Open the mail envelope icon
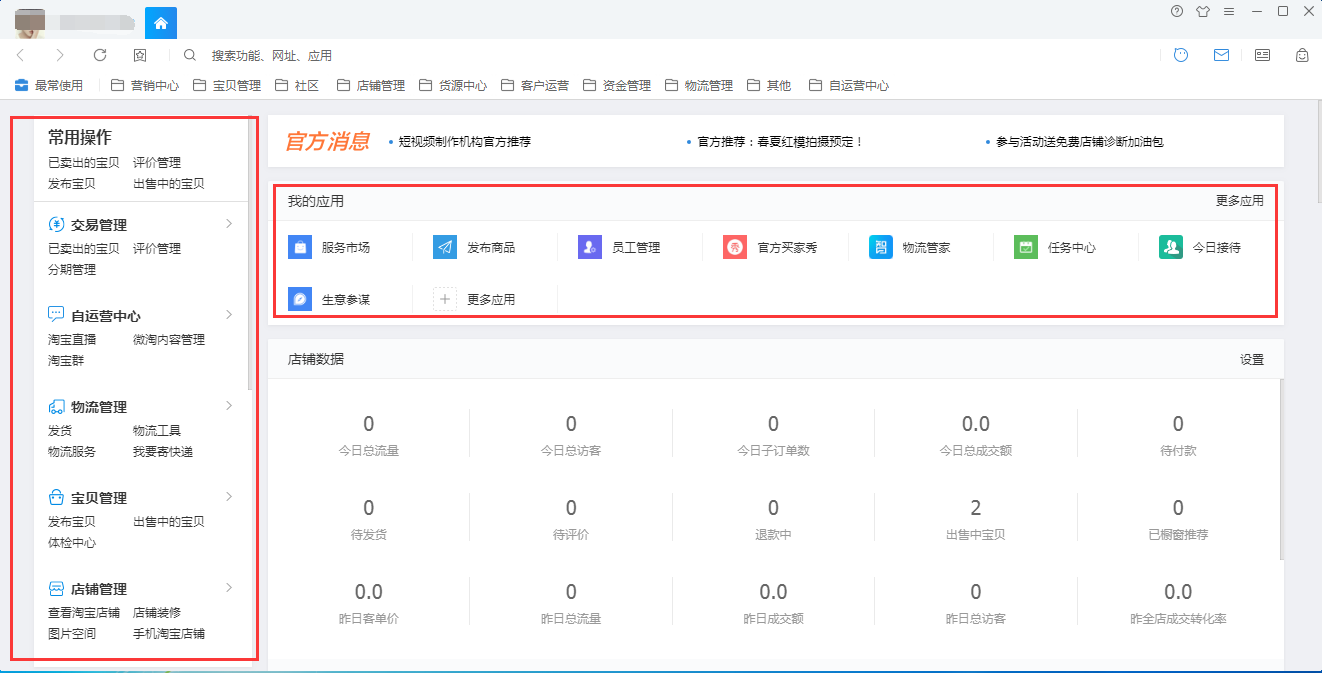Screen dimensions: 1322x673 pos(1221,56)
